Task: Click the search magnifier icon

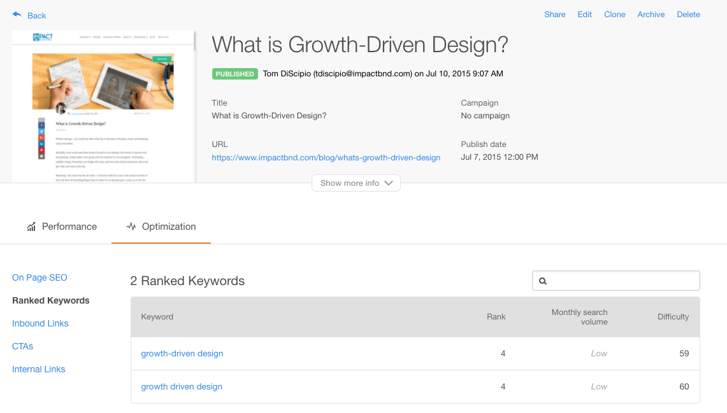Action: click(542, 281)
